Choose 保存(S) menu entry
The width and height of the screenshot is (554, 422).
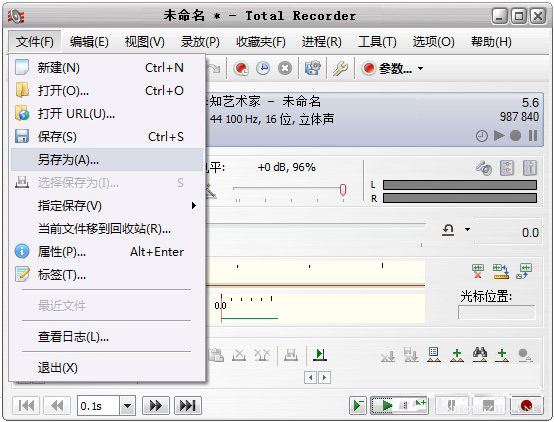pyautogui.click(x=107, y=137)
